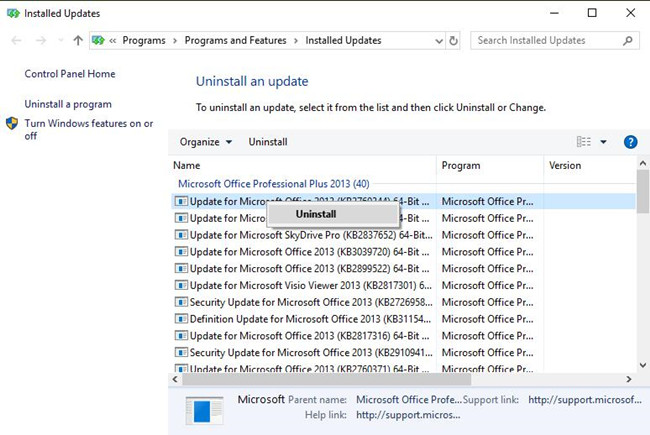Image resolution: width=650 pixels, height=435 pixels.
Task: Click the icon of KB2899522 update row
Action: [x=181, y=269]
